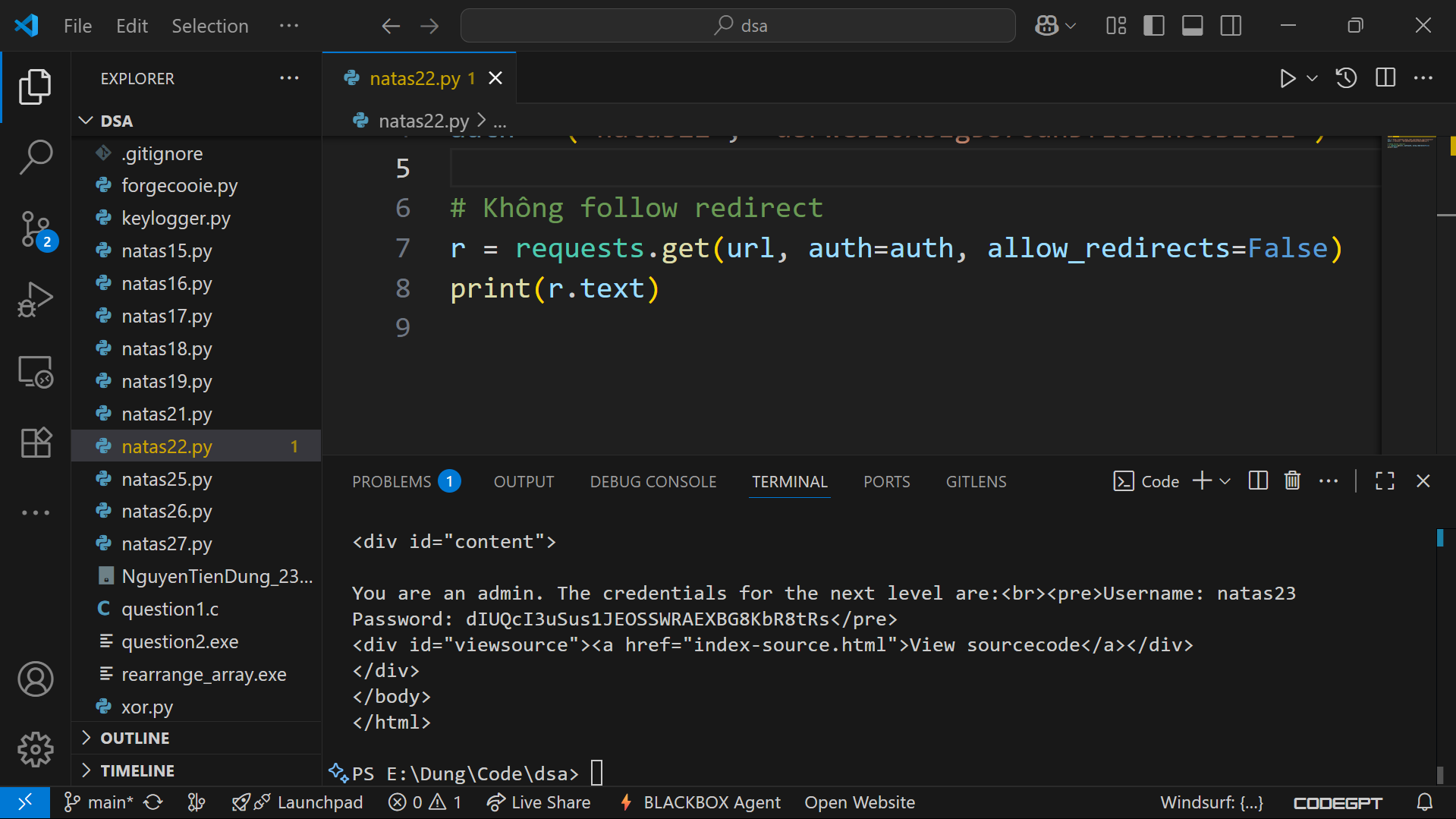Open the new terminal launch profile dropdown
Screen dimensions: 1456x819
1225,481
